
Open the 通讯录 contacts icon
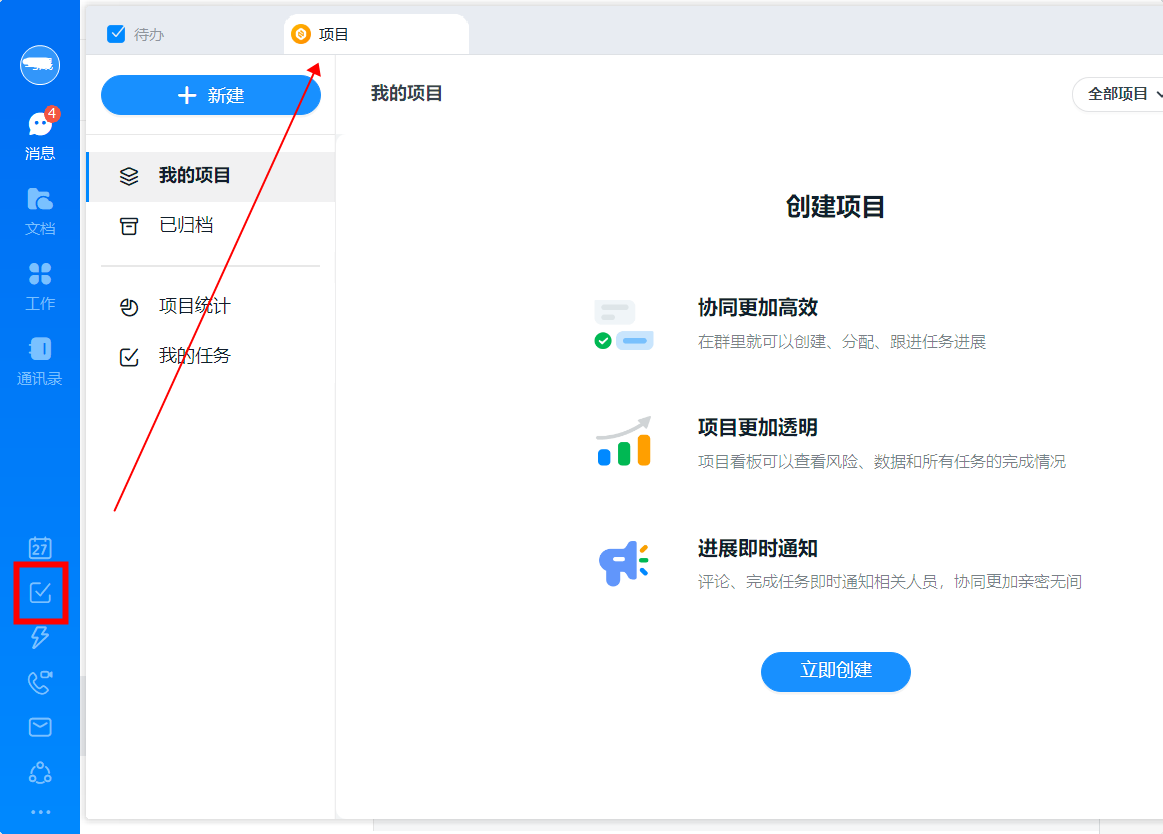pos(40,360)
